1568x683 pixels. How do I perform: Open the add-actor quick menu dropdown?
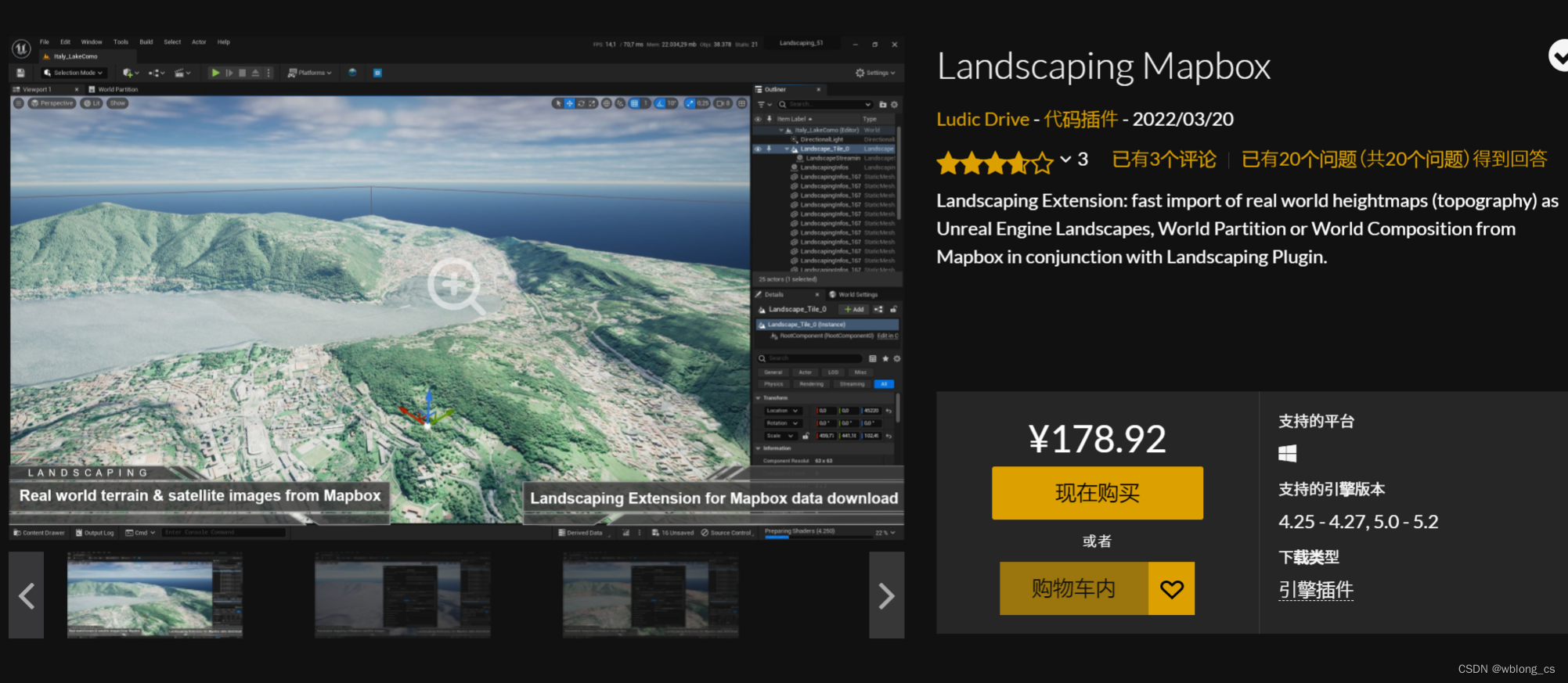click(x=131, y=73)
